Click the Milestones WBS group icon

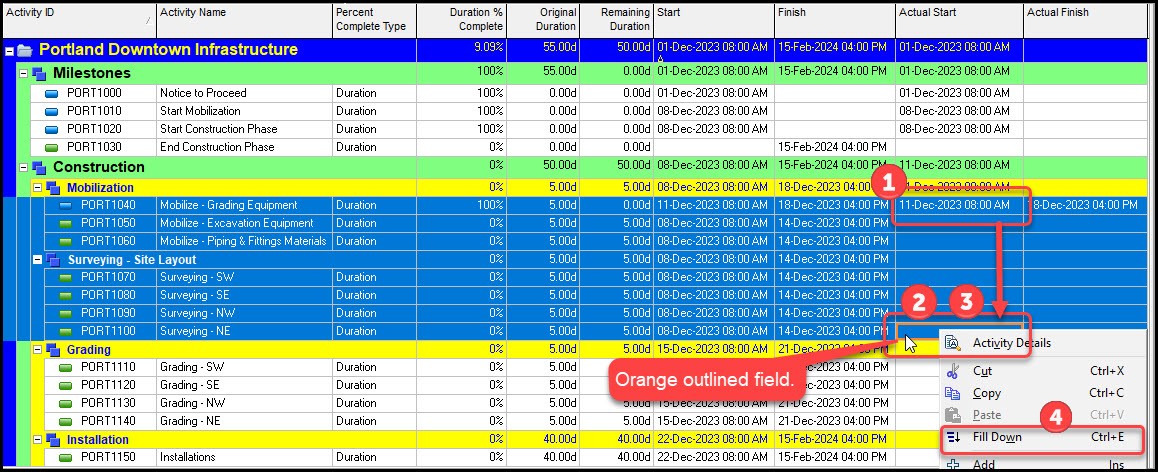(39, 74)
